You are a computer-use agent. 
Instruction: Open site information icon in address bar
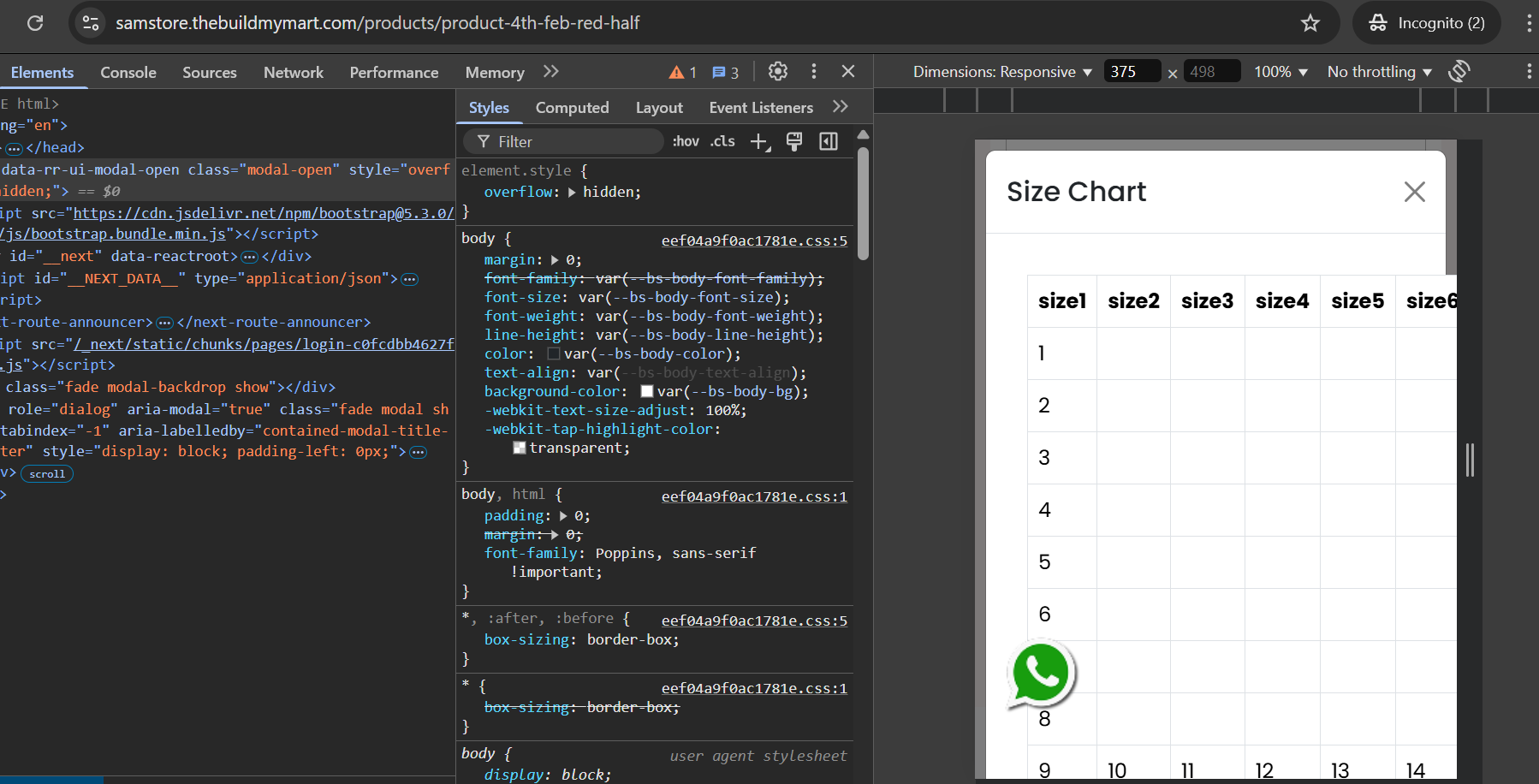[x=91, y=23]
